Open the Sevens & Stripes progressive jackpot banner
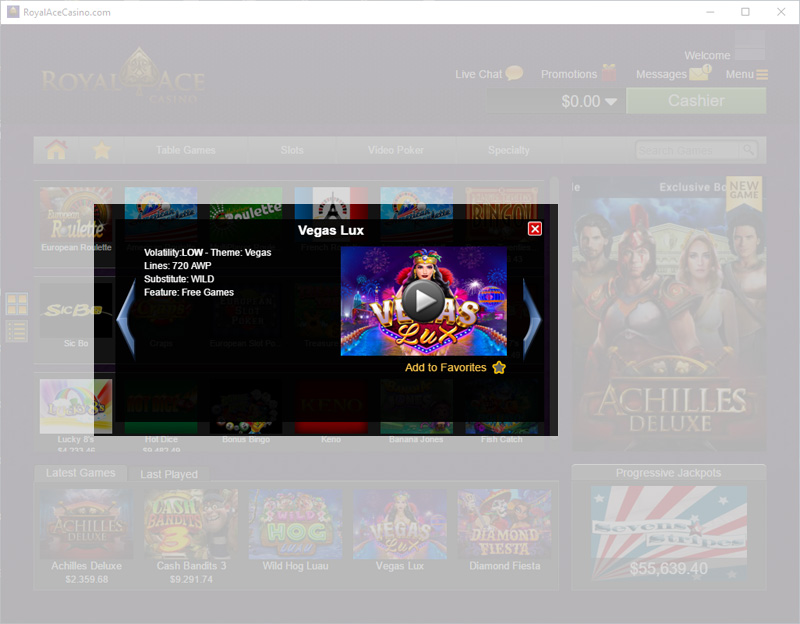This screenshot has height=624, width=800. click(668, 533)
